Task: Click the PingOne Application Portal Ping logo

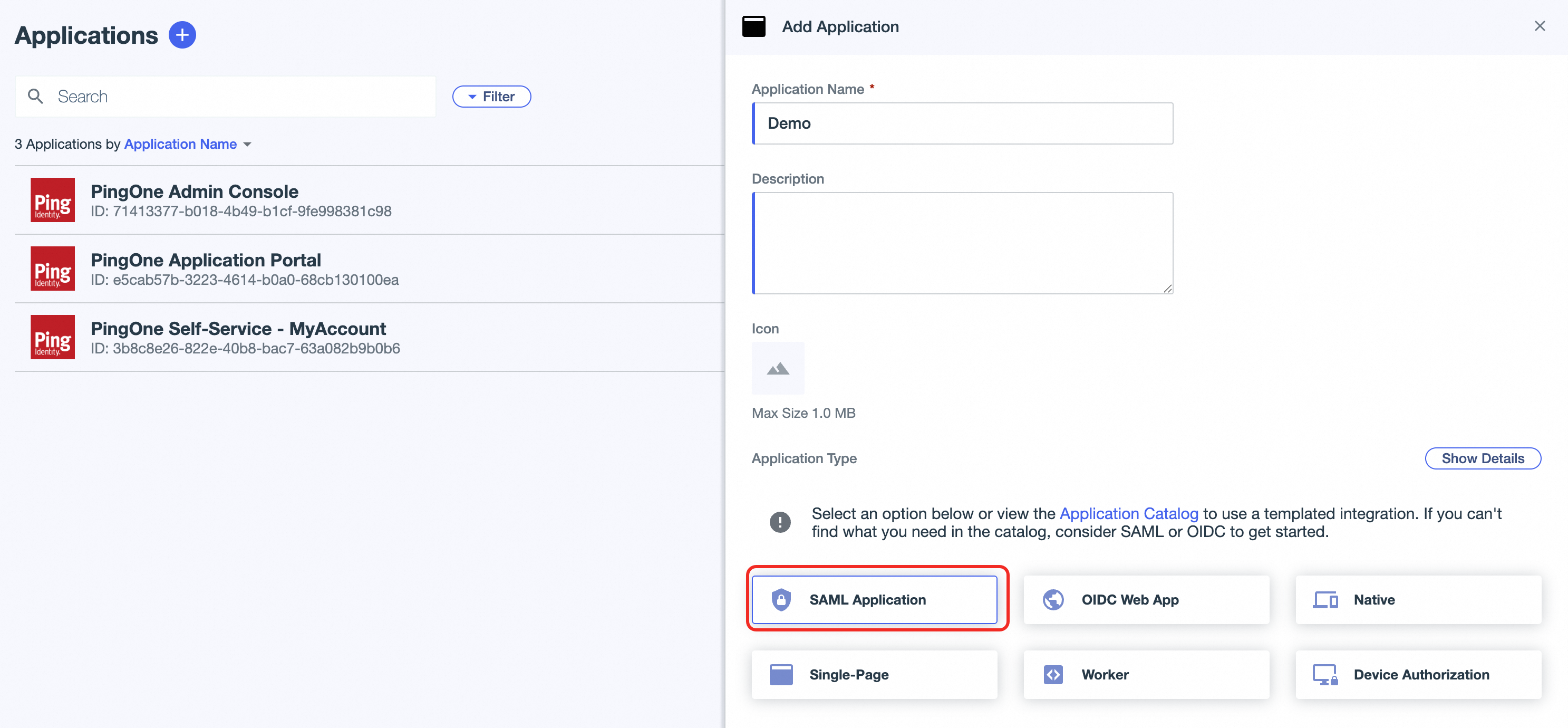Action: (x=53, y=269)
